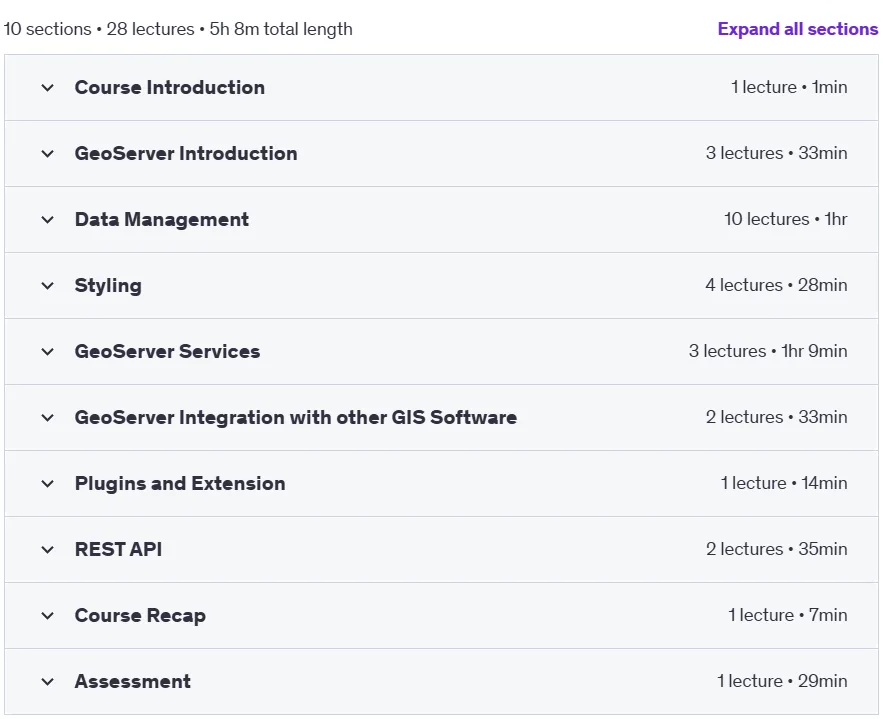The height and width of the screenshot is (719, 883).
Task: Open the GeoServer Services title
Action: 167,351
